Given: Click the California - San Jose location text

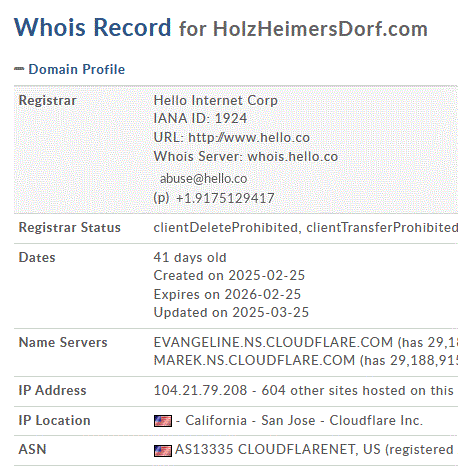Looking at the screenshot, I should click(x=250, y=421).
